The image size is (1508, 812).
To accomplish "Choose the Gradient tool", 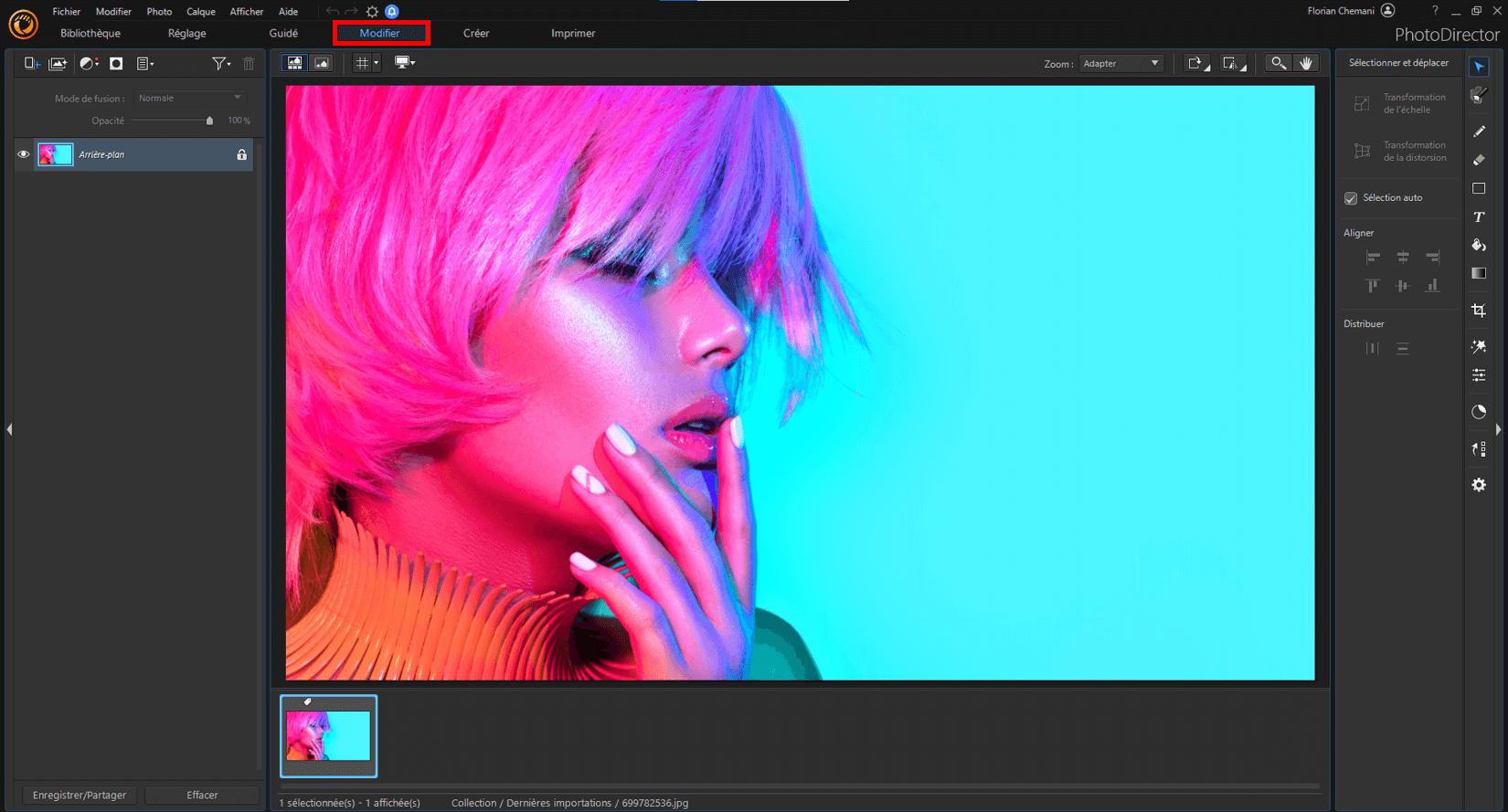I will point(1479,273).
